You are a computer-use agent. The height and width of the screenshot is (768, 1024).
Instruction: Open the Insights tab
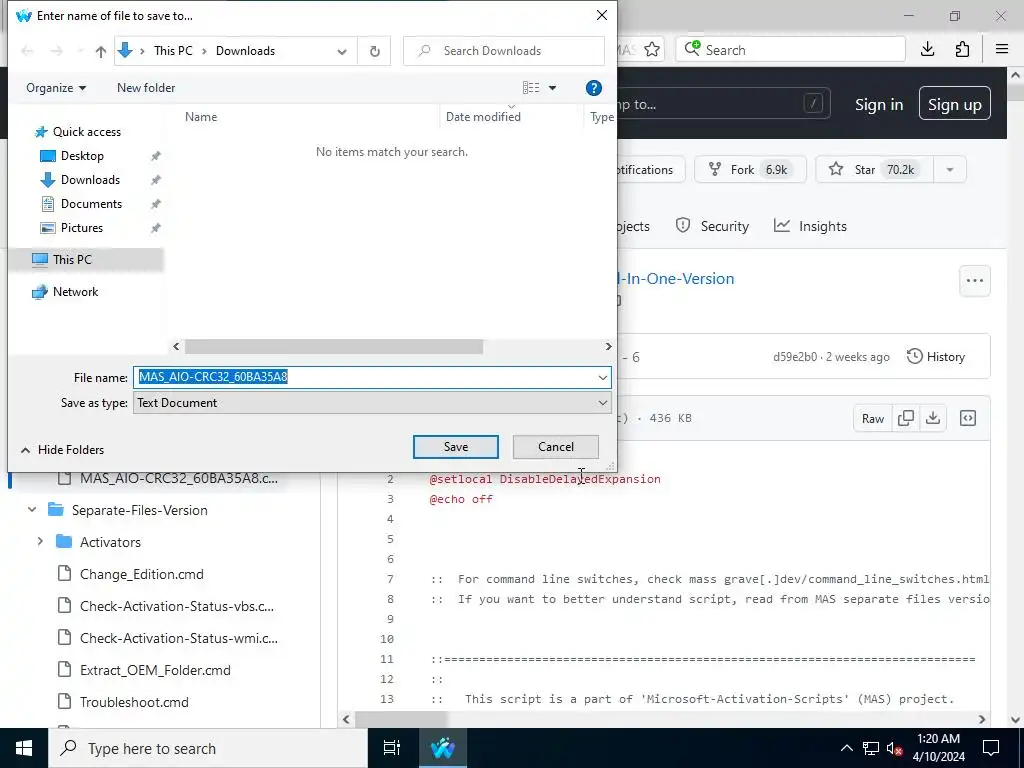click(810, 226)
